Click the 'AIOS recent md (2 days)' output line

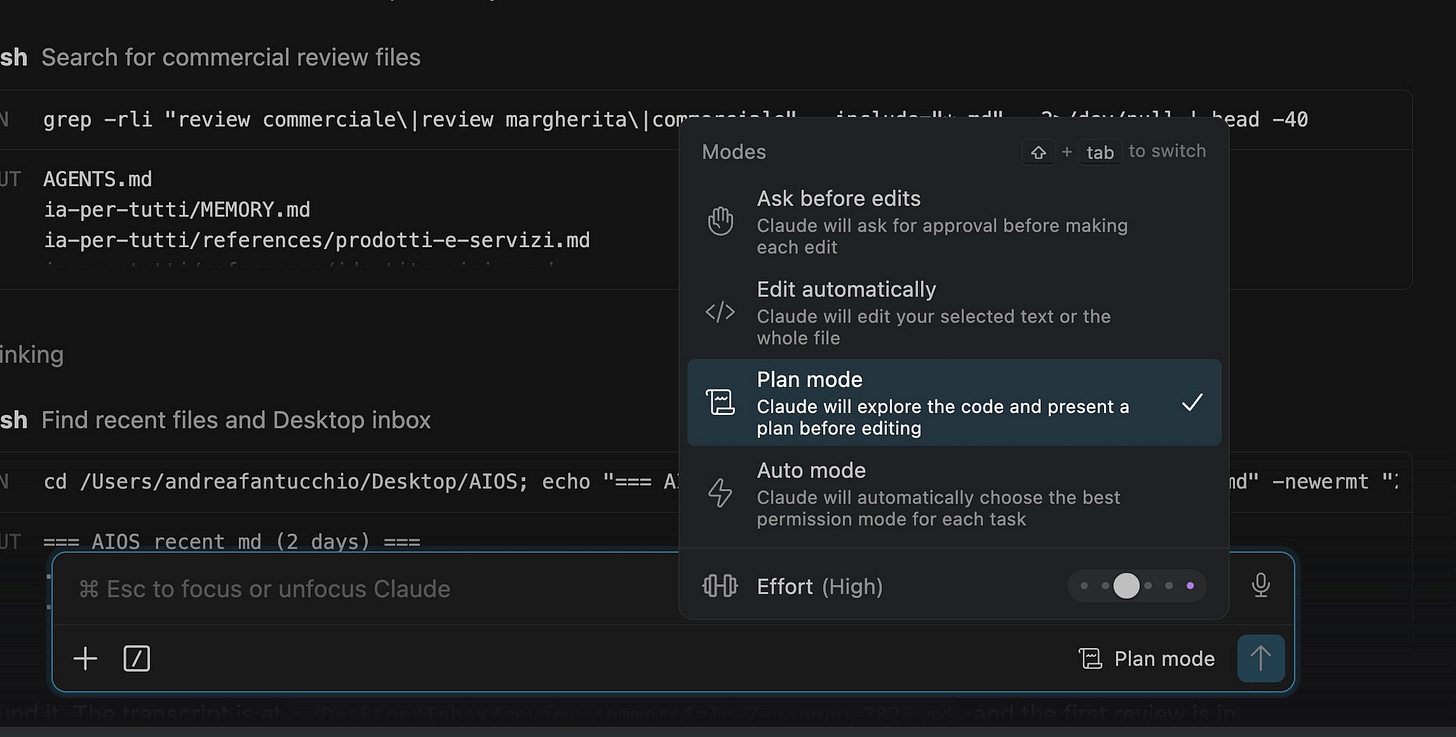click(232, 542)
